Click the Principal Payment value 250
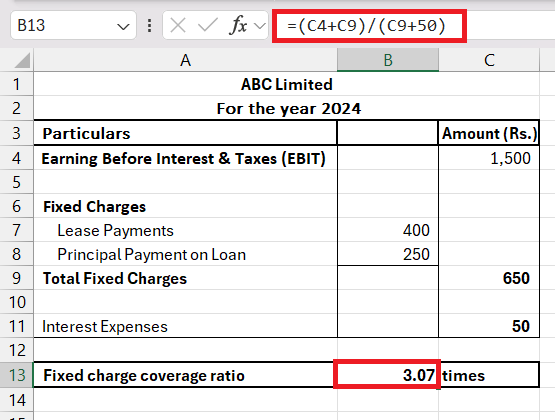 (388, 254)
